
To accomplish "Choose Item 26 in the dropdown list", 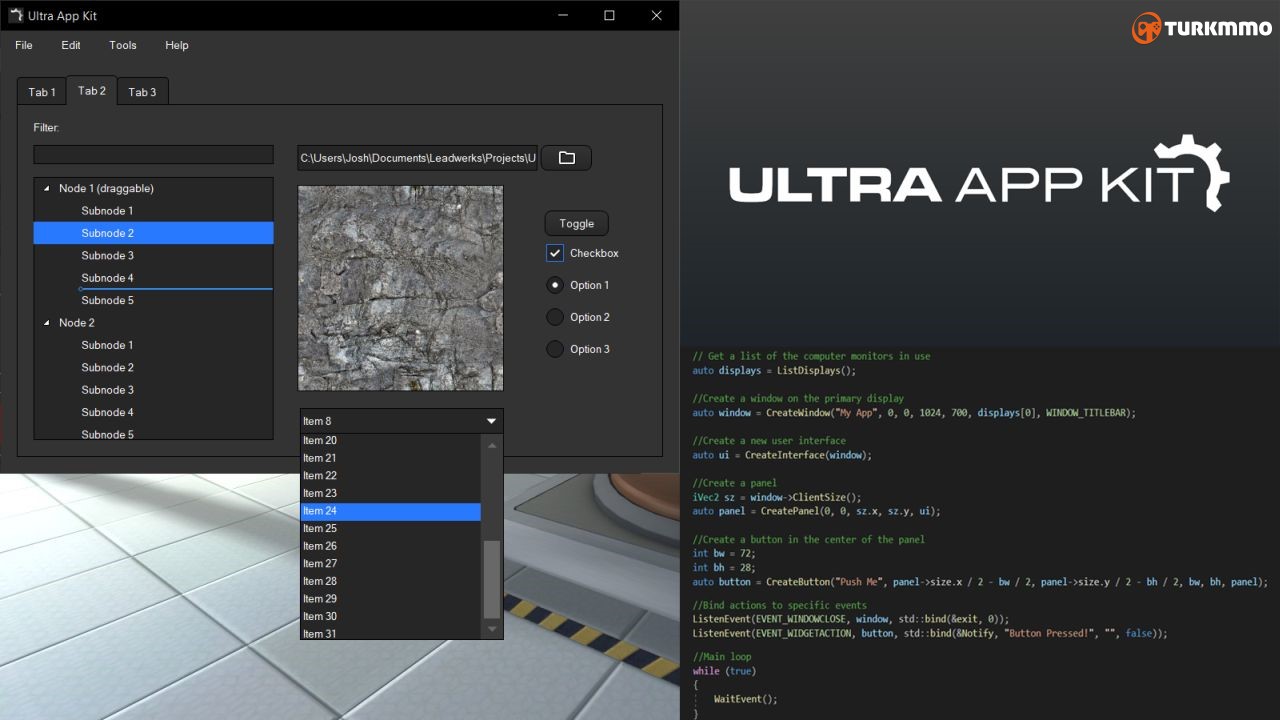I will click(x=391, y=546).
